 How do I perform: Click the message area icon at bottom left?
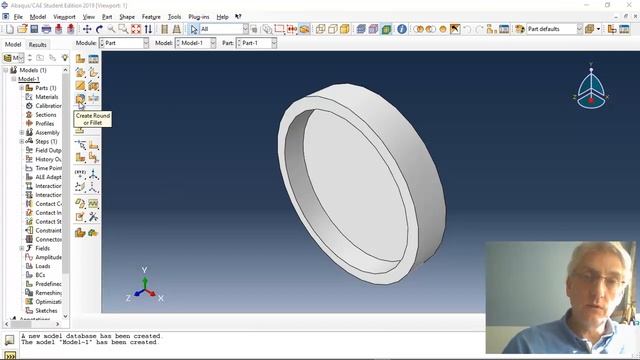9,339
